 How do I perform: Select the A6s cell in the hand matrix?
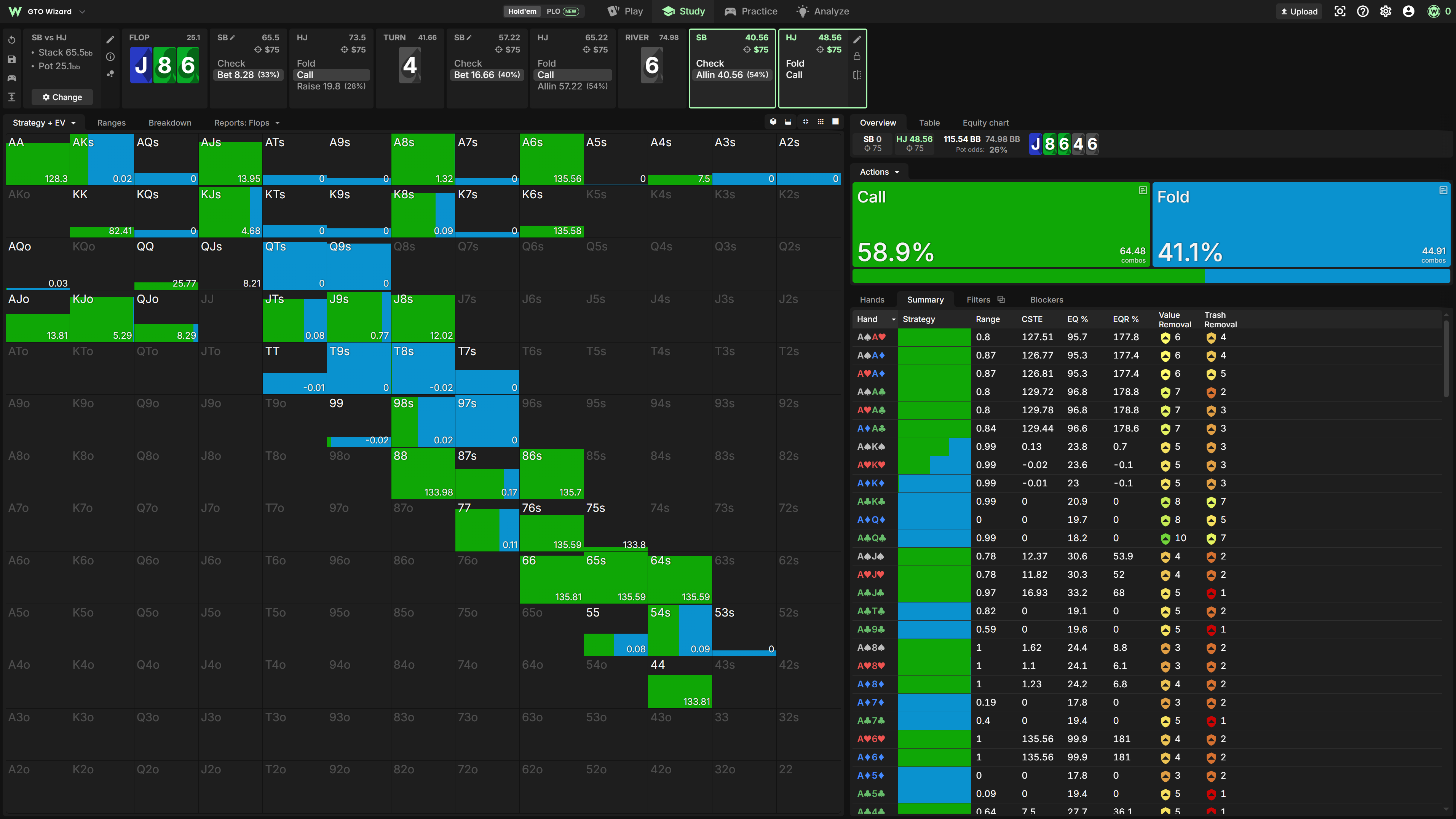click(x=551, y=159)
